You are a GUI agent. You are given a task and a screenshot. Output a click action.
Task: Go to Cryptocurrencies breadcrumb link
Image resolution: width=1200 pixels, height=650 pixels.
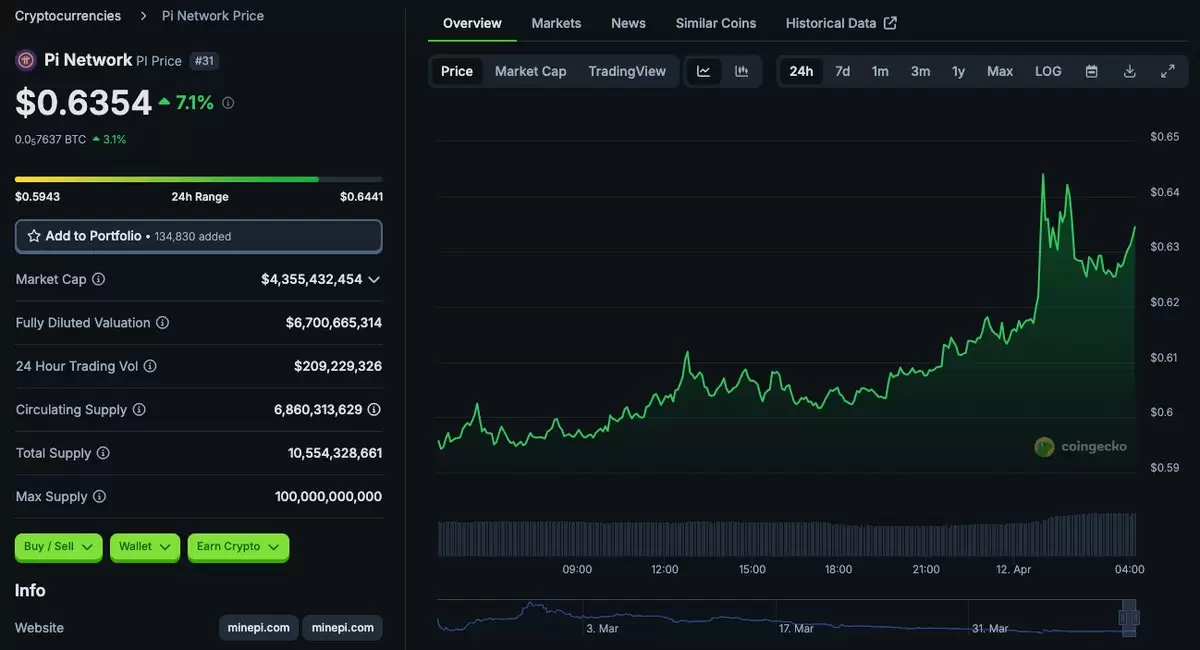tap(68, 16)
